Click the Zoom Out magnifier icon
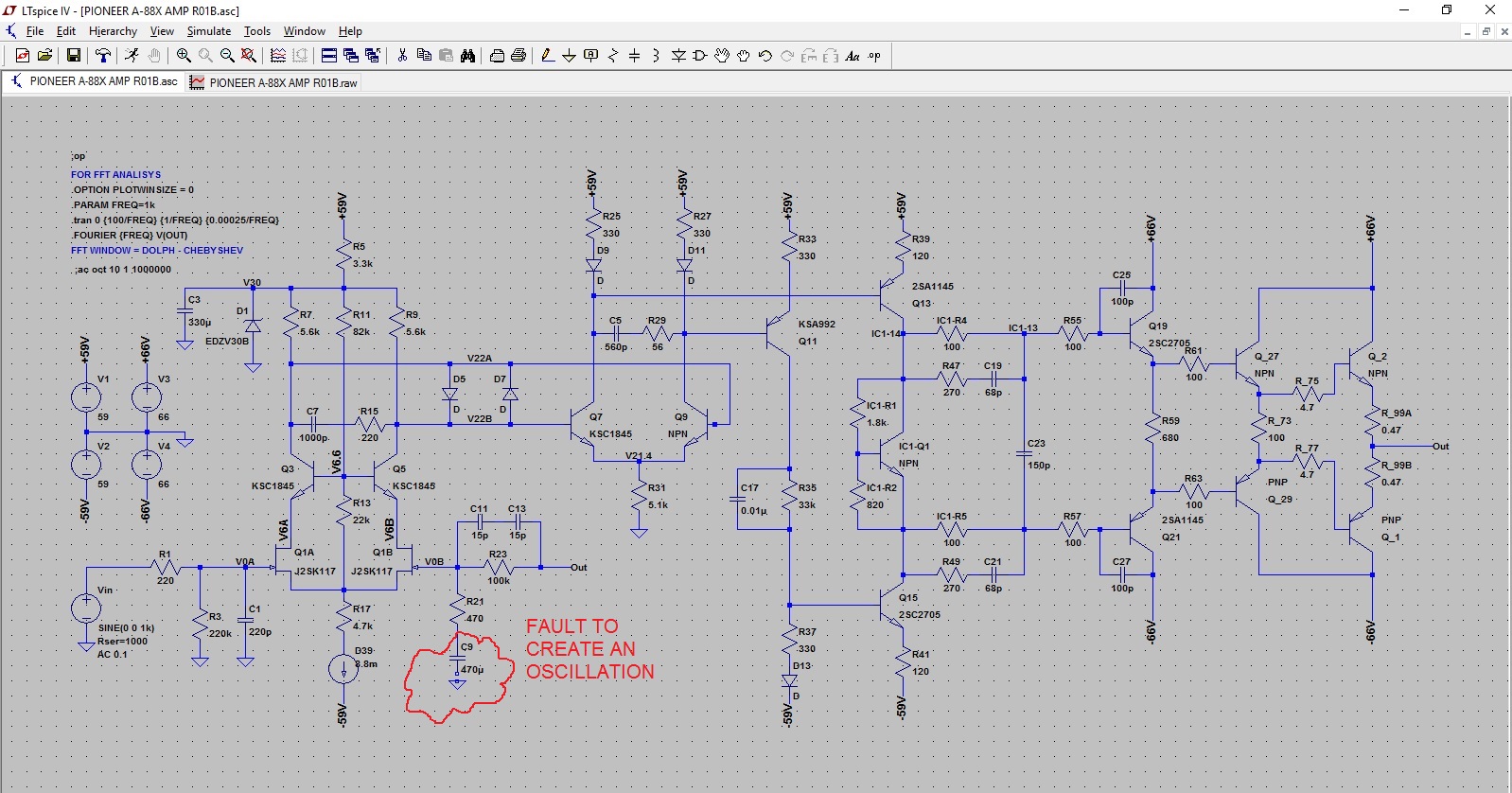Screen dimensions: 1512x793 coord(227,56)
